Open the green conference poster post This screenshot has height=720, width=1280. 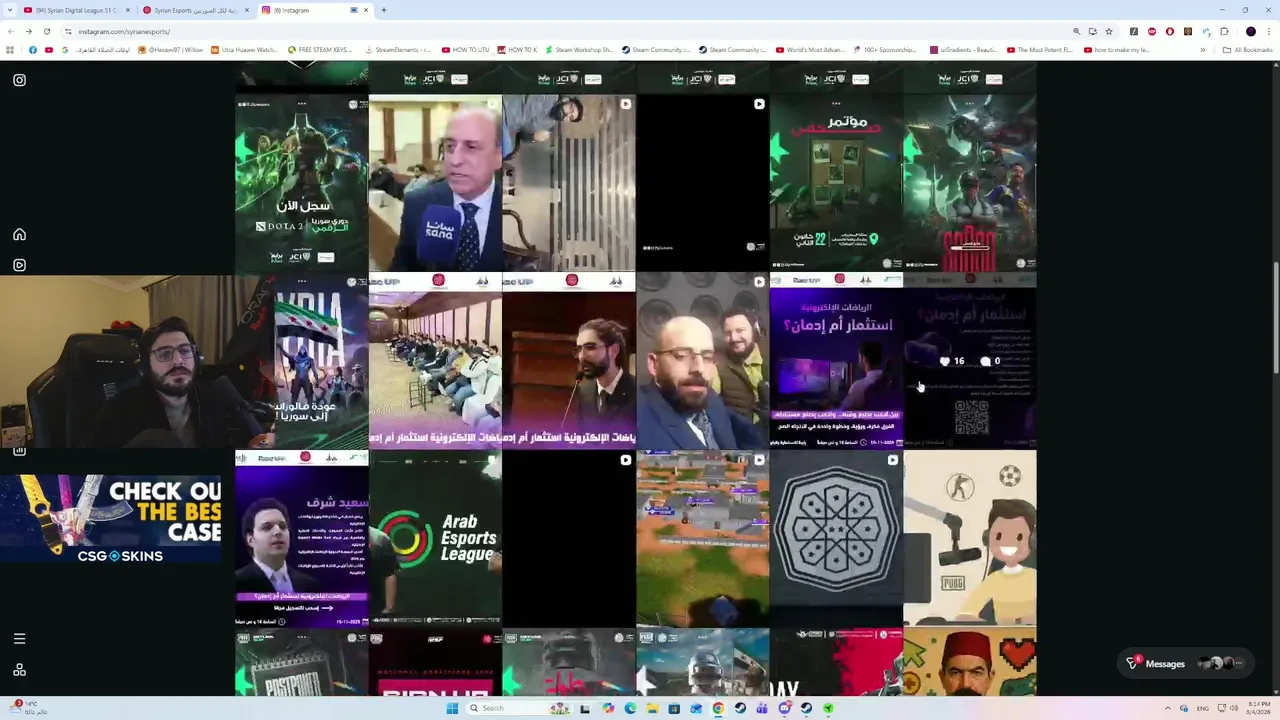coord(836,183)
